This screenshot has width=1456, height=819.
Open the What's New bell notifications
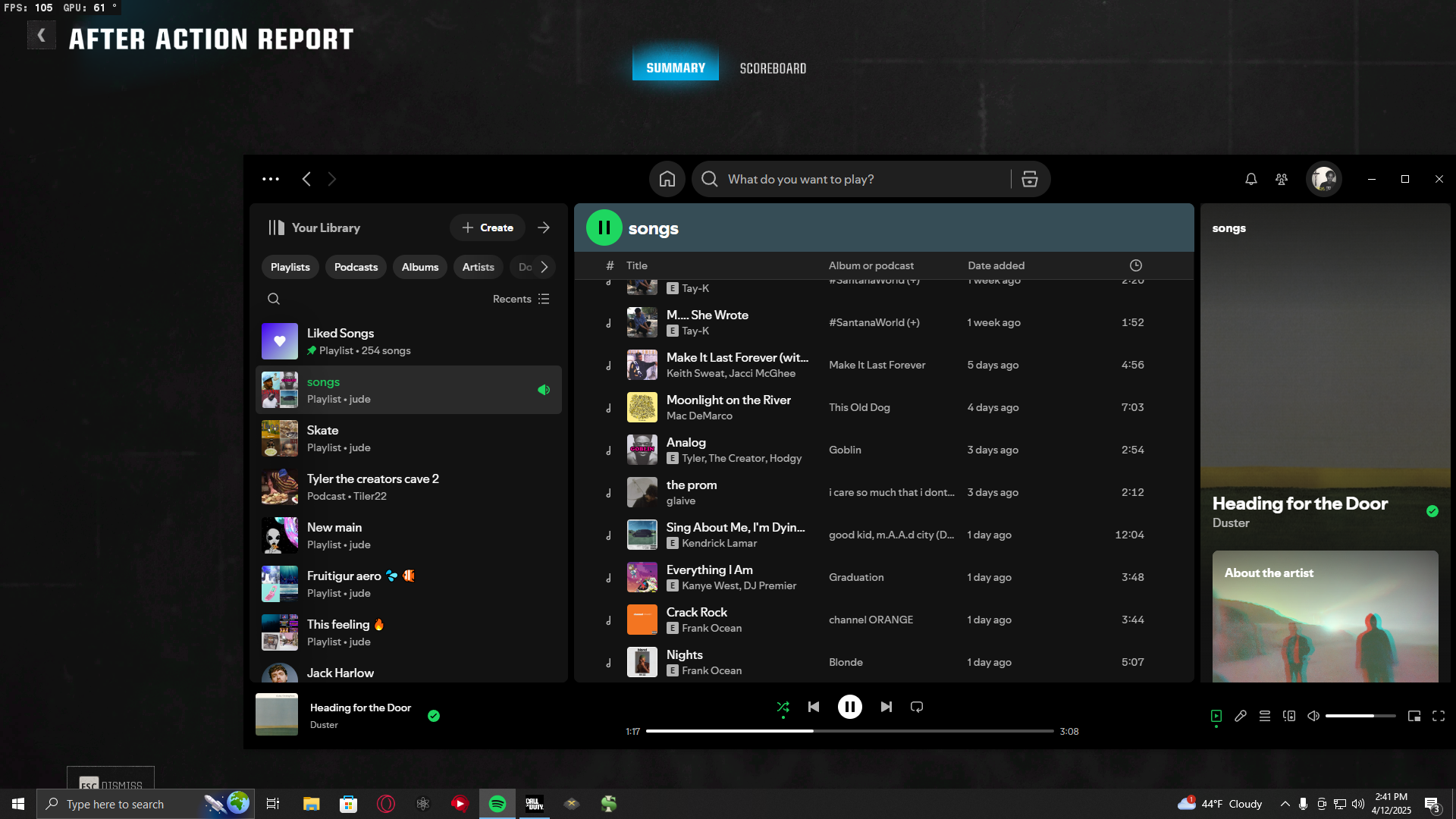pos(1251,179)
